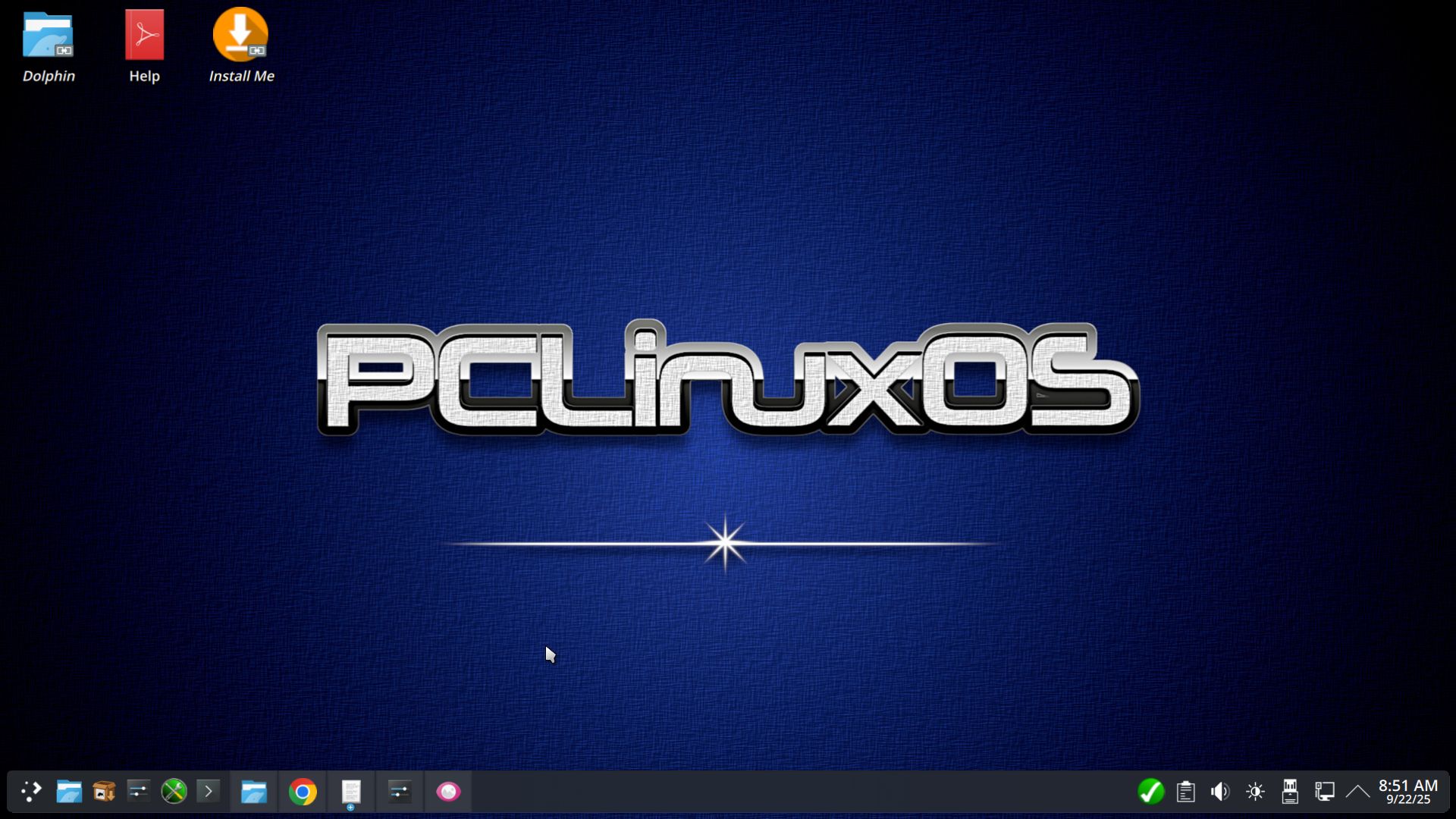The image size is (1456, 819).
Task: Click the green checkmark update notifier
Action: [1150, 792]
